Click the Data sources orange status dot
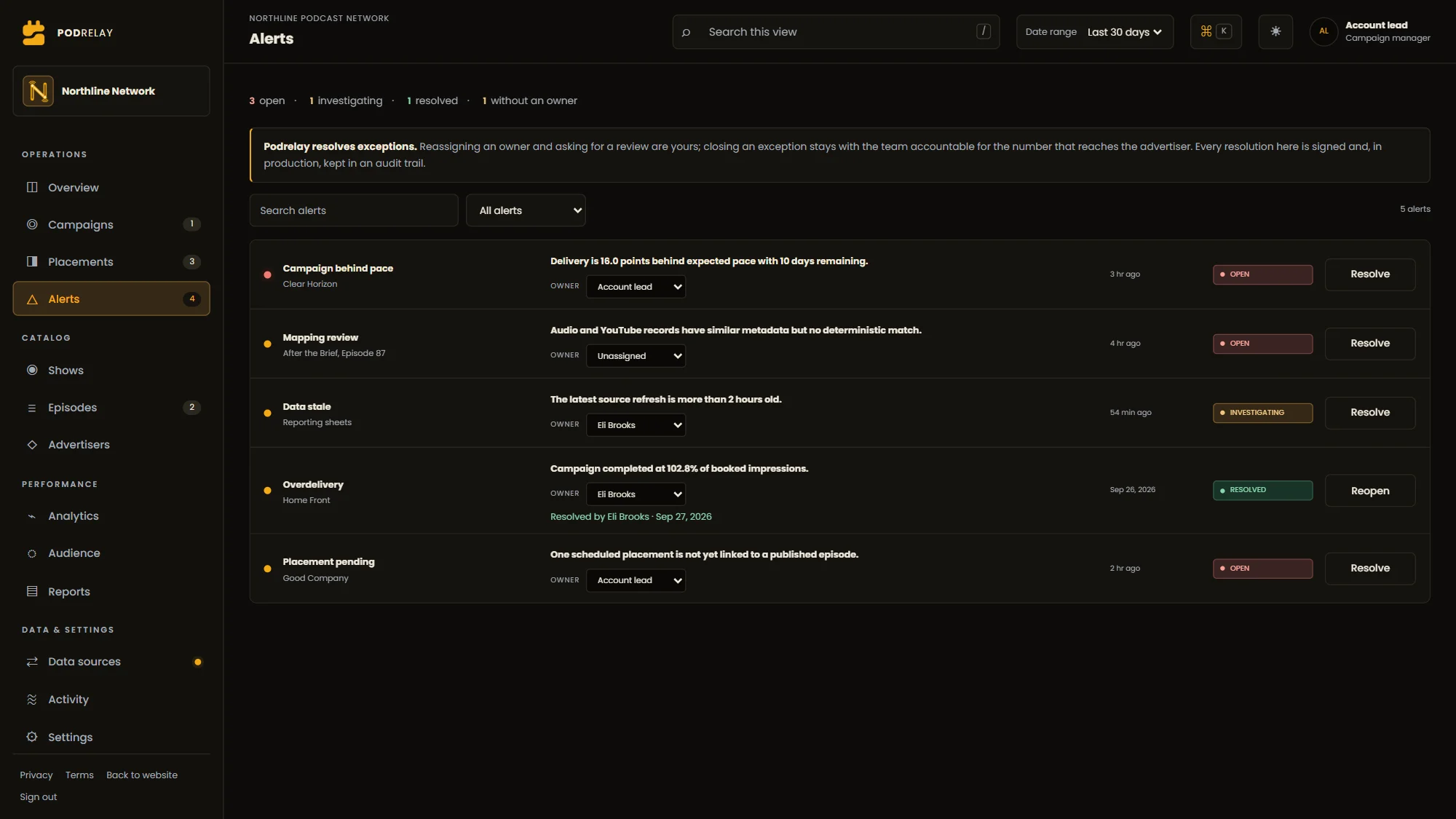 (x=197, y=662)
